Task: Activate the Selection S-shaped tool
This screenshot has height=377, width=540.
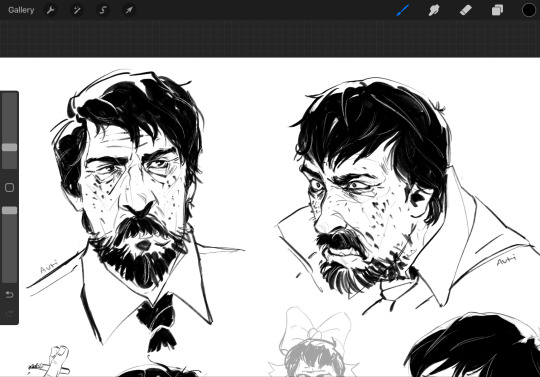Action: pos(103,10)
